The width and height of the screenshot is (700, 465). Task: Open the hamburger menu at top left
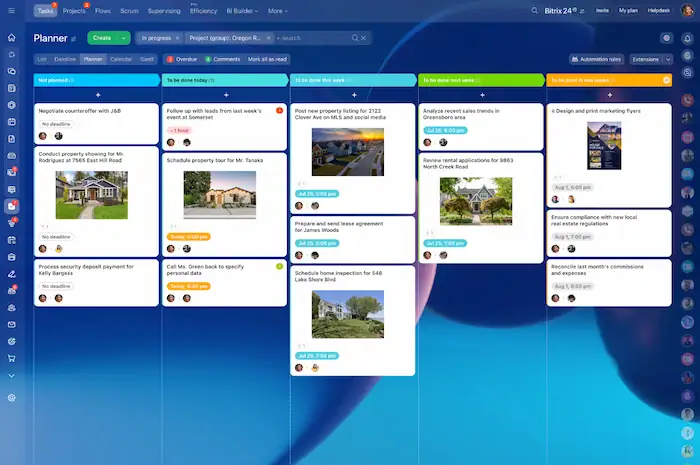[x=11, y=10]
